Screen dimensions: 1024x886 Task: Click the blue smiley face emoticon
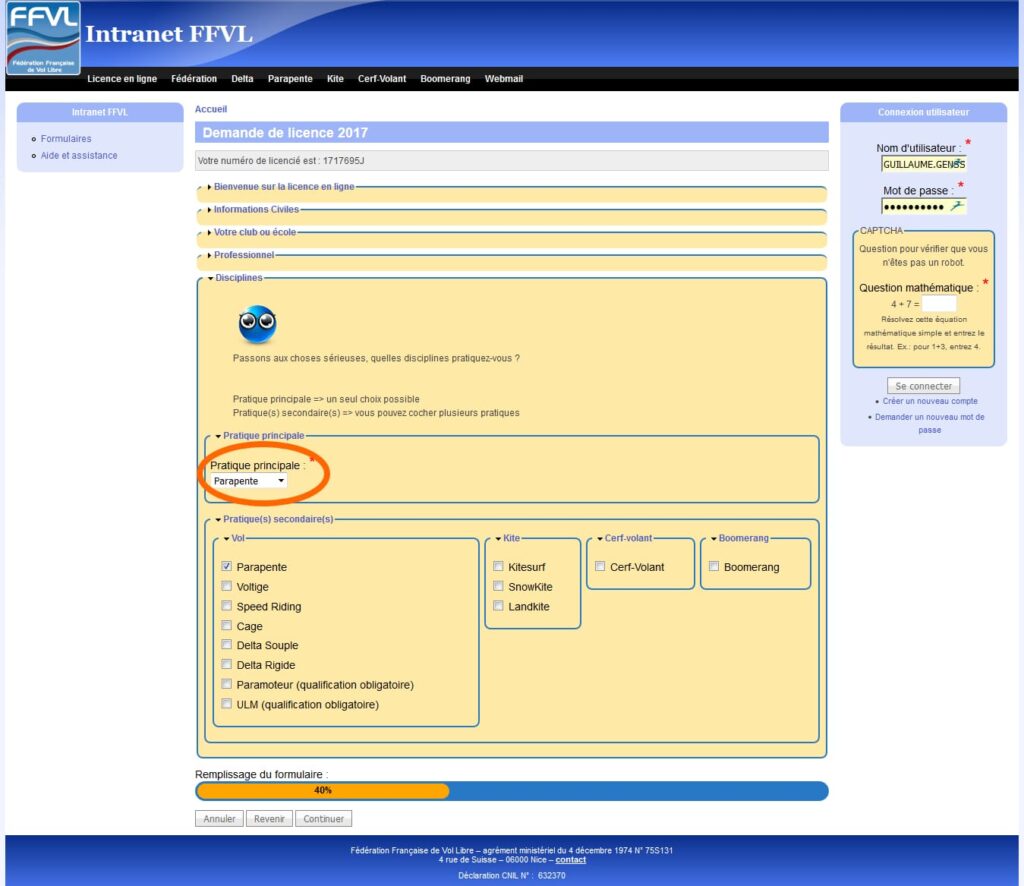click(x=257, y=324)
